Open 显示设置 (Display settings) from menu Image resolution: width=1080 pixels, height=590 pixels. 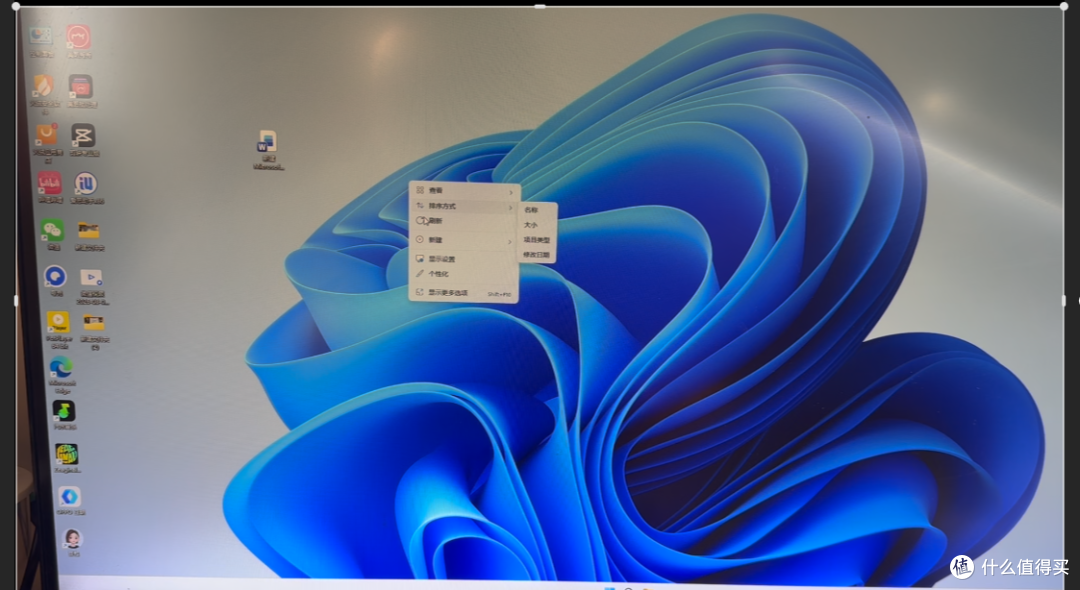point(464,259)
